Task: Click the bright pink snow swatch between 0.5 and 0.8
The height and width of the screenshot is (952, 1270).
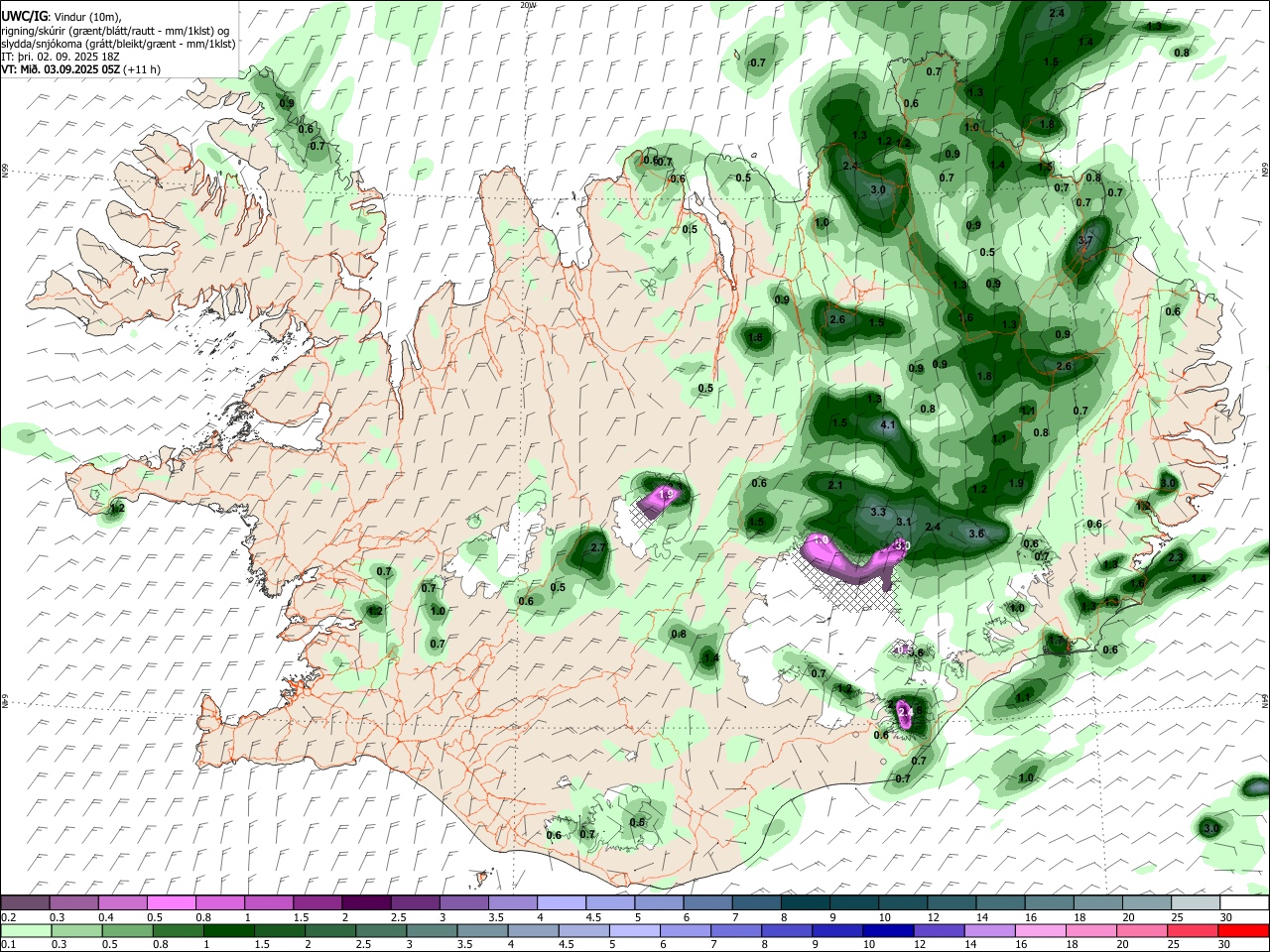Action: pyautogui.click(x=171, y=903)
